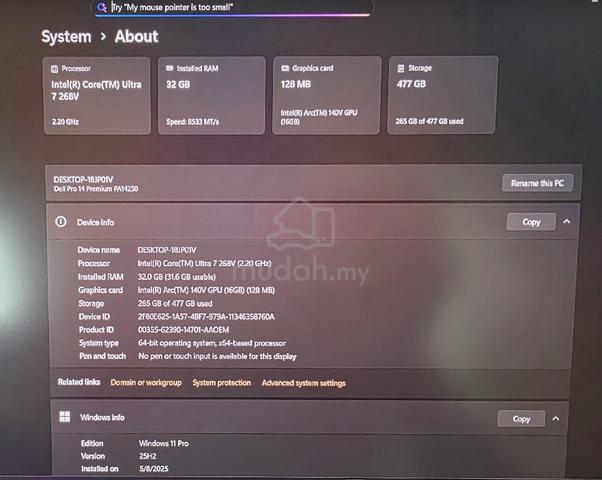Select 64-bit operating system text
Viewport: 602px width, 480px height.
tap(212, 343)
